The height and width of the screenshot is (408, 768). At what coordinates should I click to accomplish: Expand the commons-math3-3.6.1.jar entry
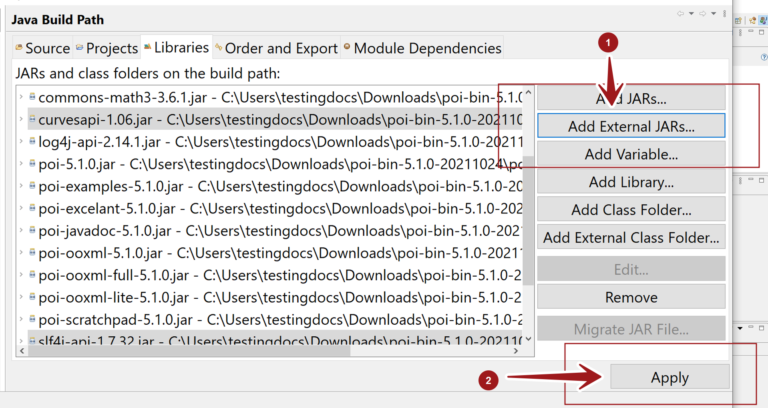point(21,97)
